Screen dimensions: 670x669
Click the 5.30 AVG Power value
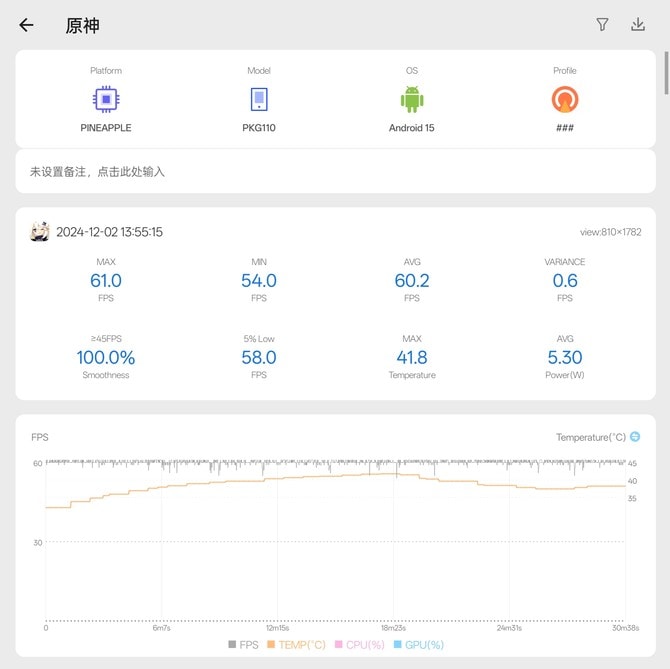(x=565, y=357)
